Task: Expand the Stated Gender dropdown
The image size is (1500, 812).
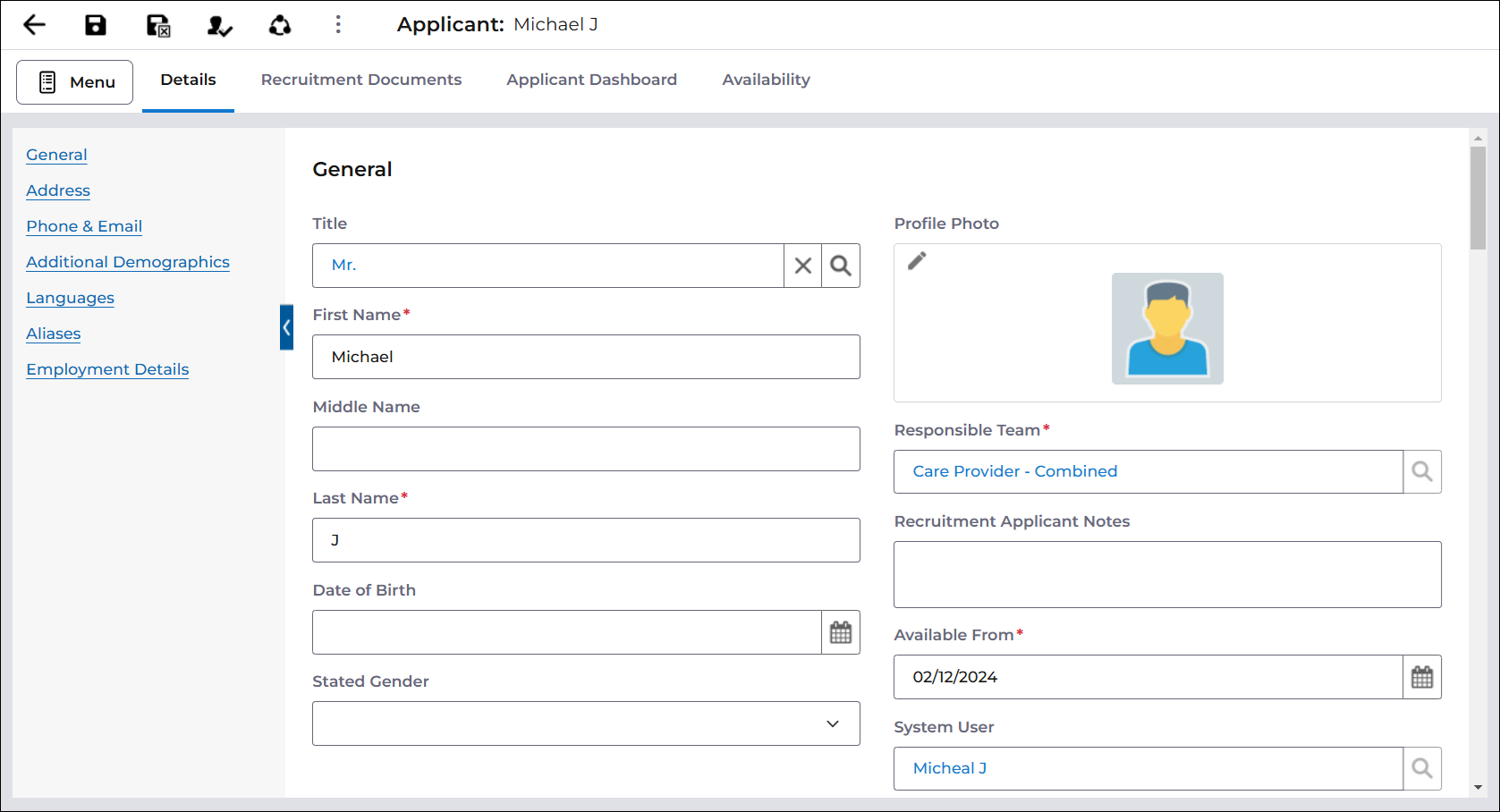Action: 833,723
